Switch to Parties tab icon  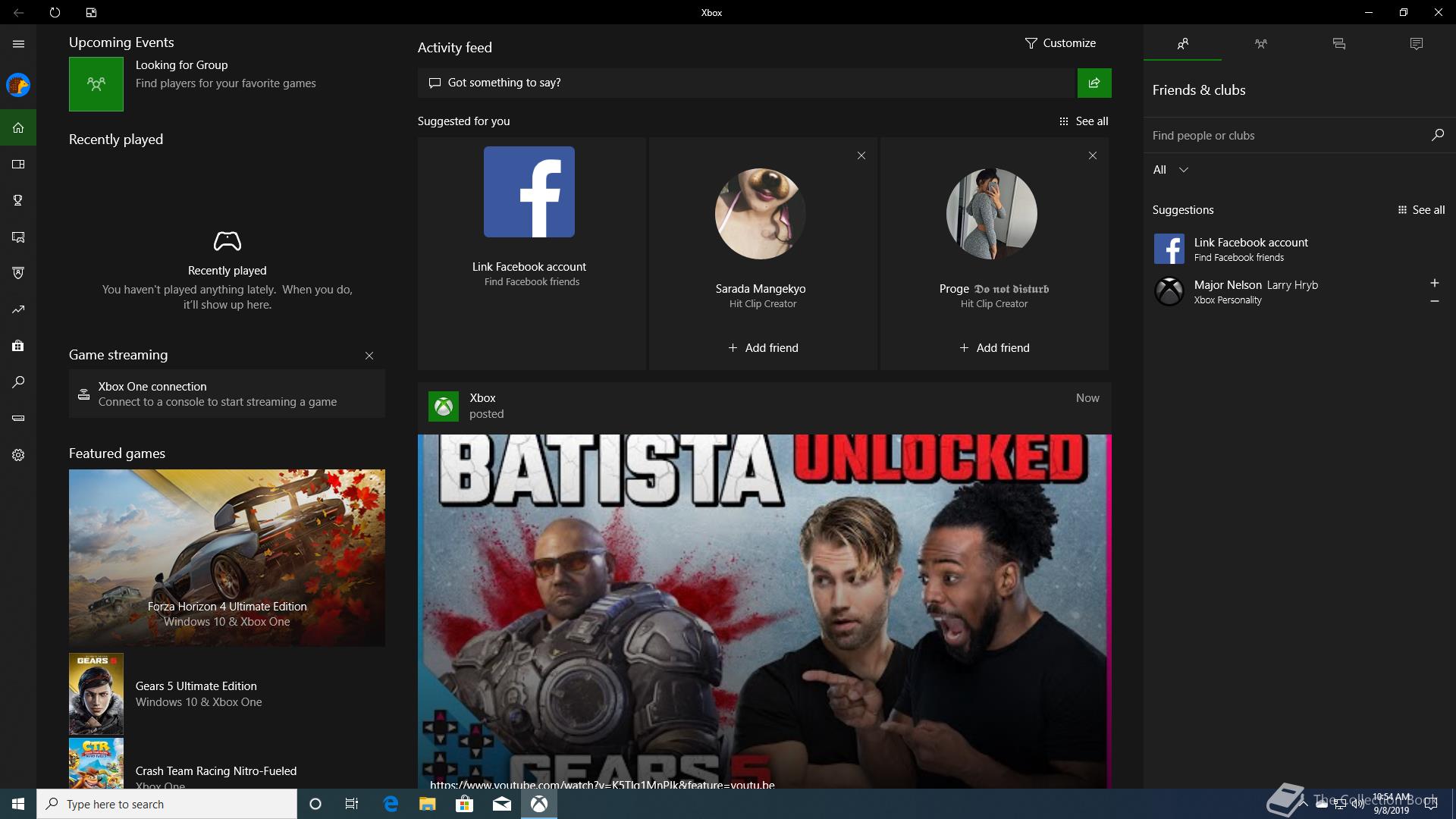1260,44
